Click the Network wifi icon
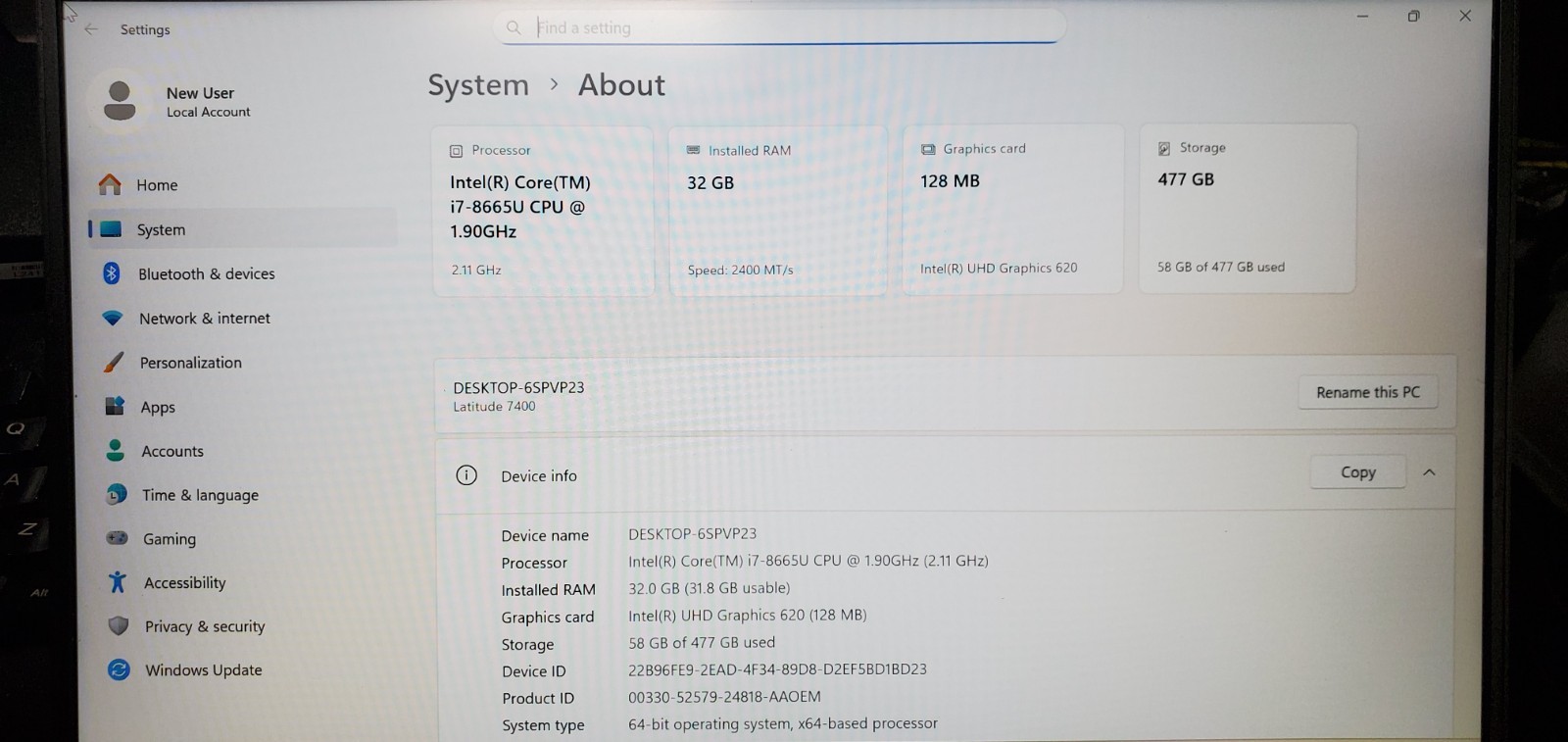 click(x=113, y=319)
